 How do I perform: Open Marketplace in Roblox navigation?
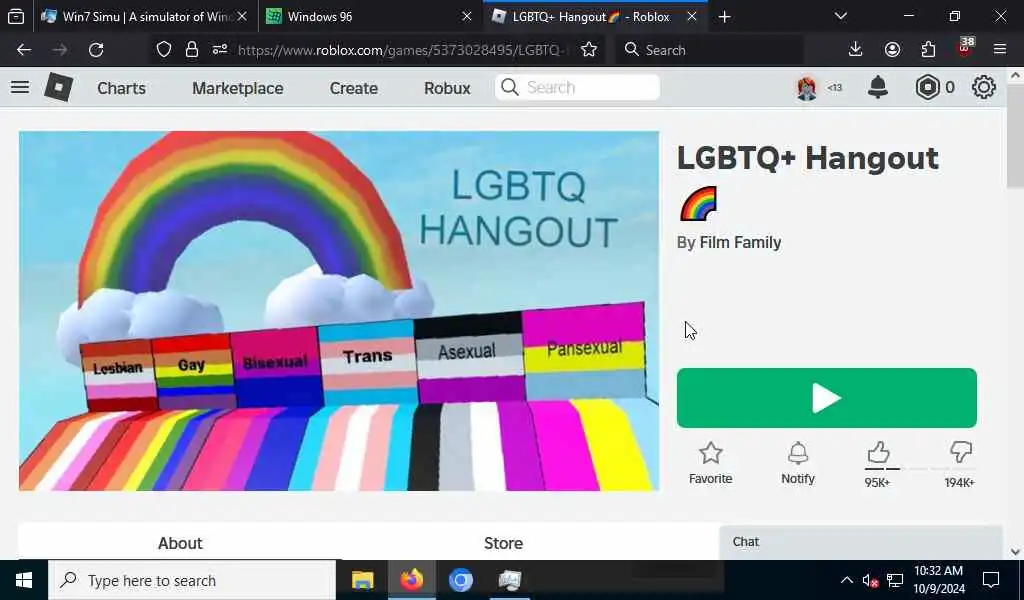pos(238,87)
